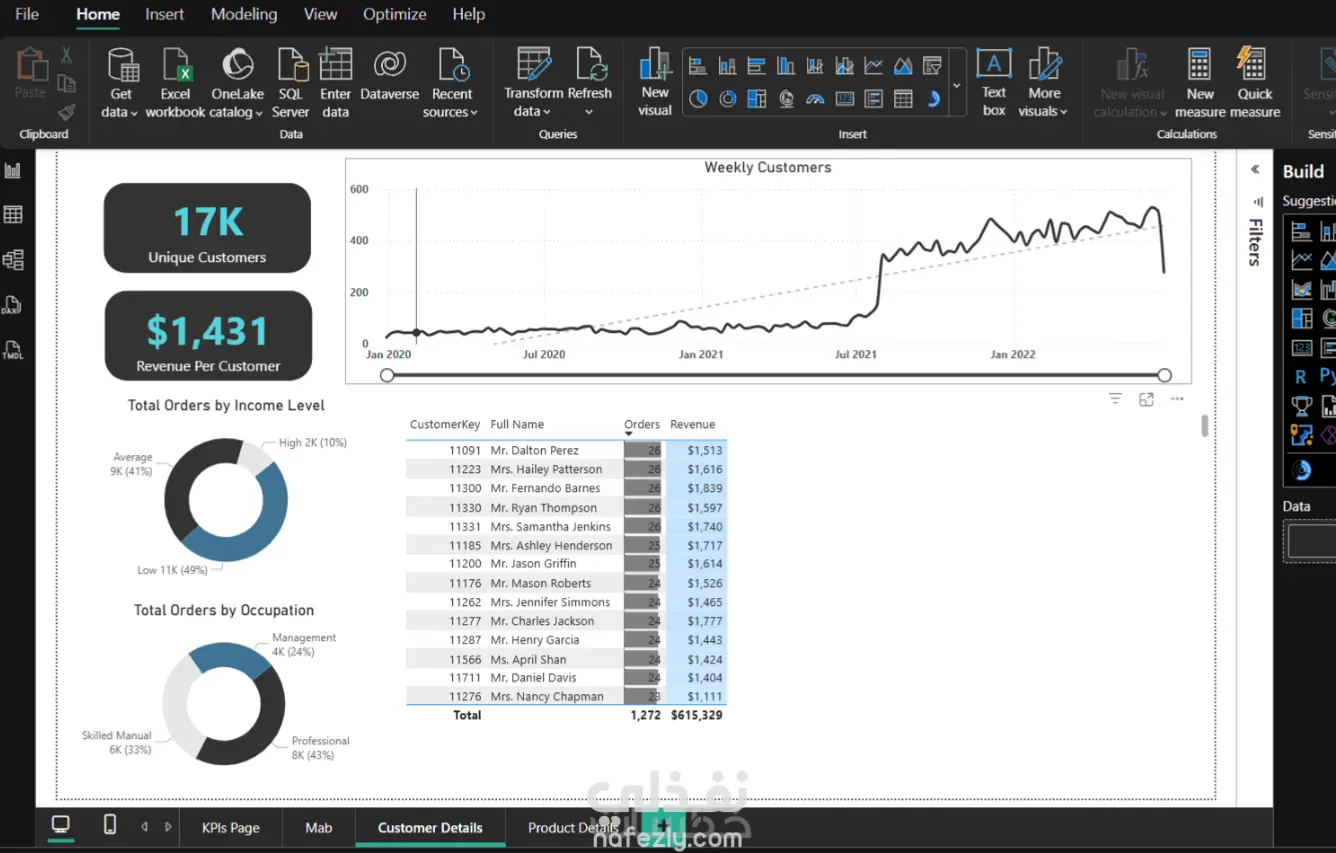Open the View ribbon tab
The height and width of the screenshot is (853, 1336).
point(320,14)
